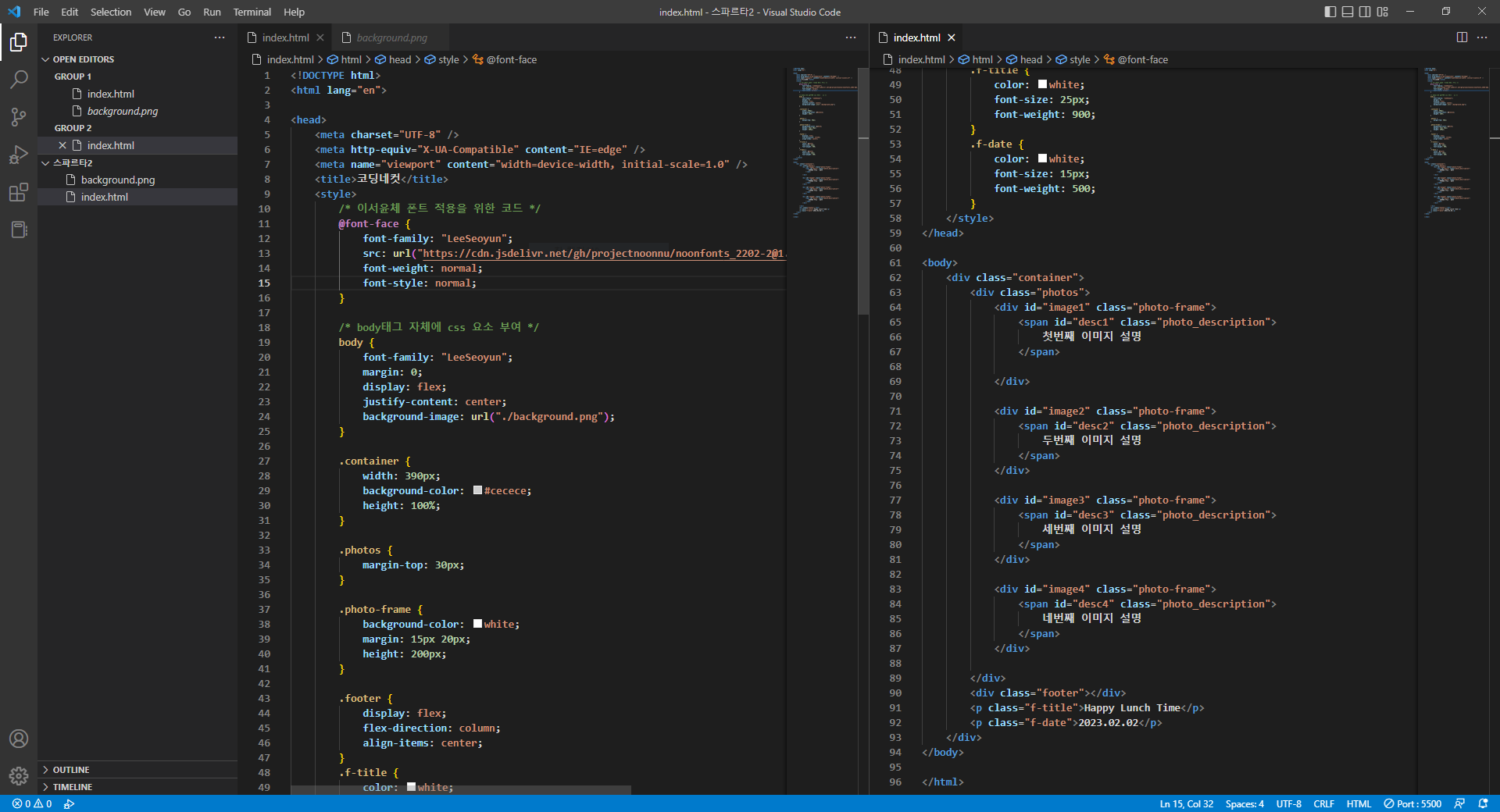Click UTF-8 encoding selector
Viewport: 1500px width, 812px height.
tap(1289, 803)
